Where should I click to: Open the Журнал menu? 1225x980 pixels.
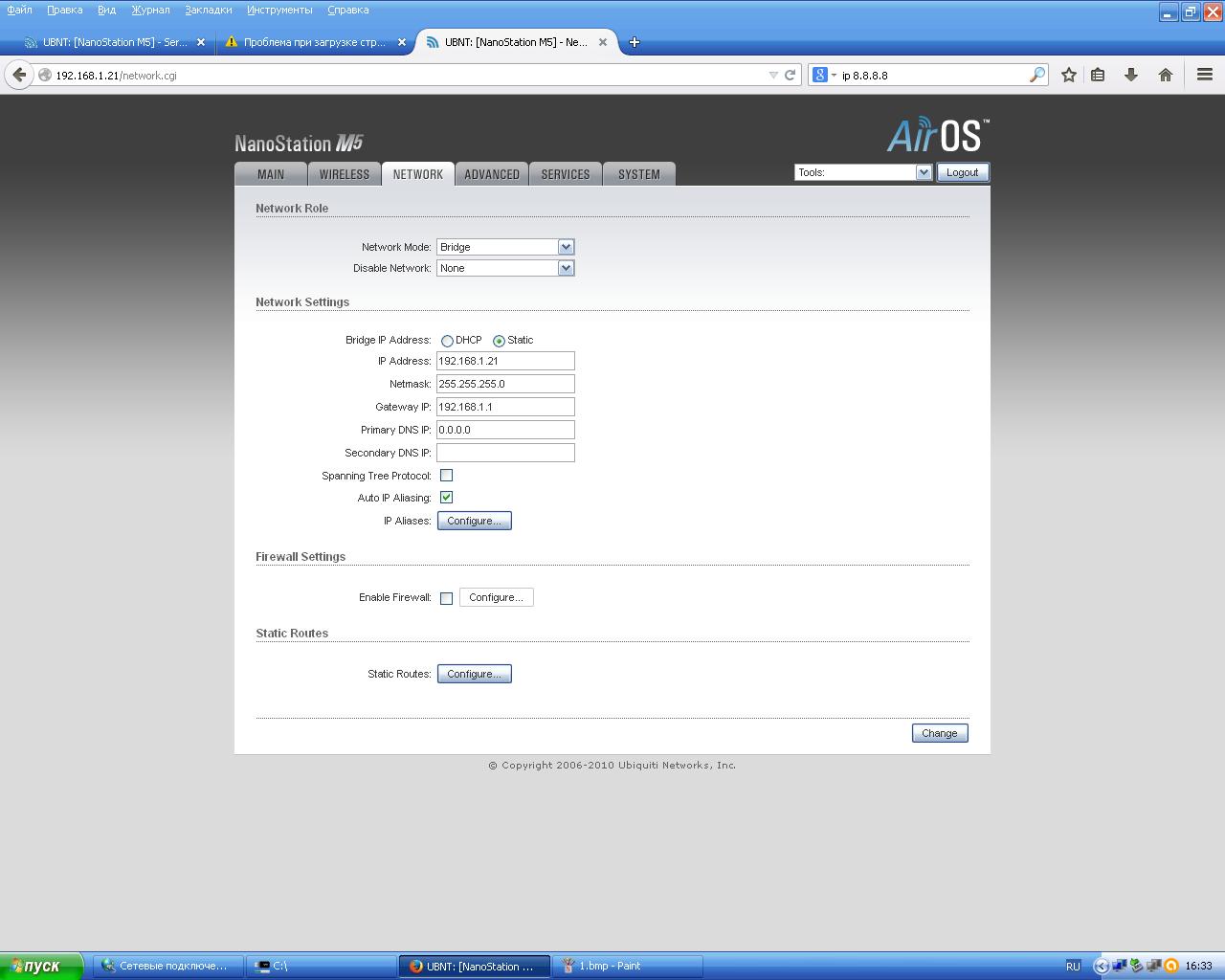click(150, 10)
